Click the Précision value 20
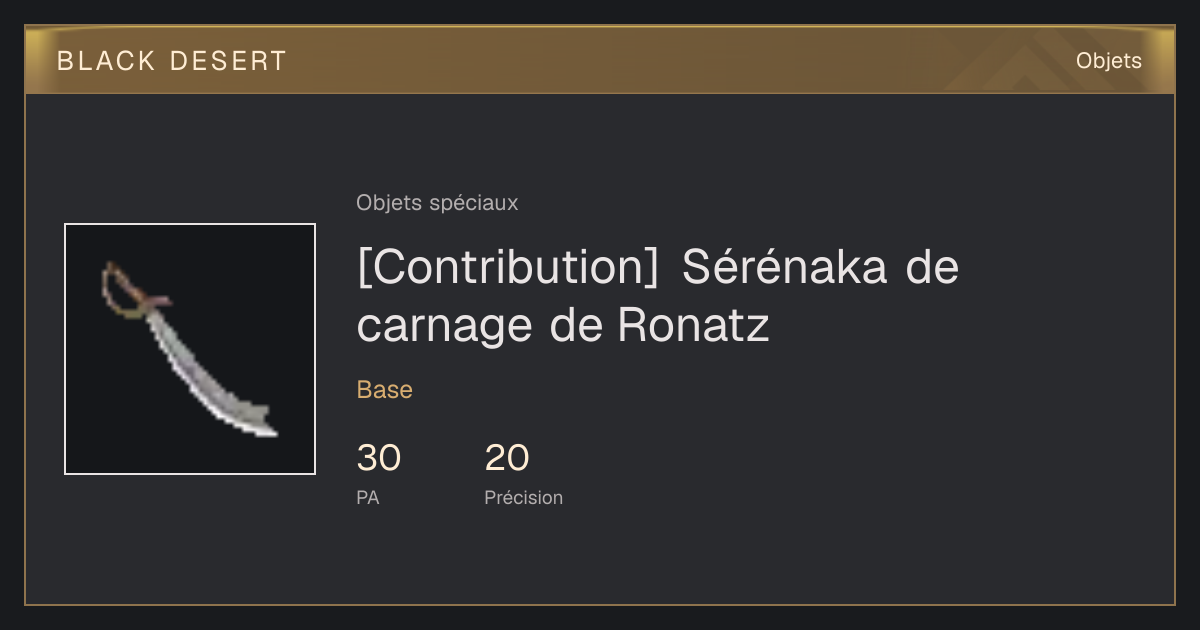 pos(507,458)
